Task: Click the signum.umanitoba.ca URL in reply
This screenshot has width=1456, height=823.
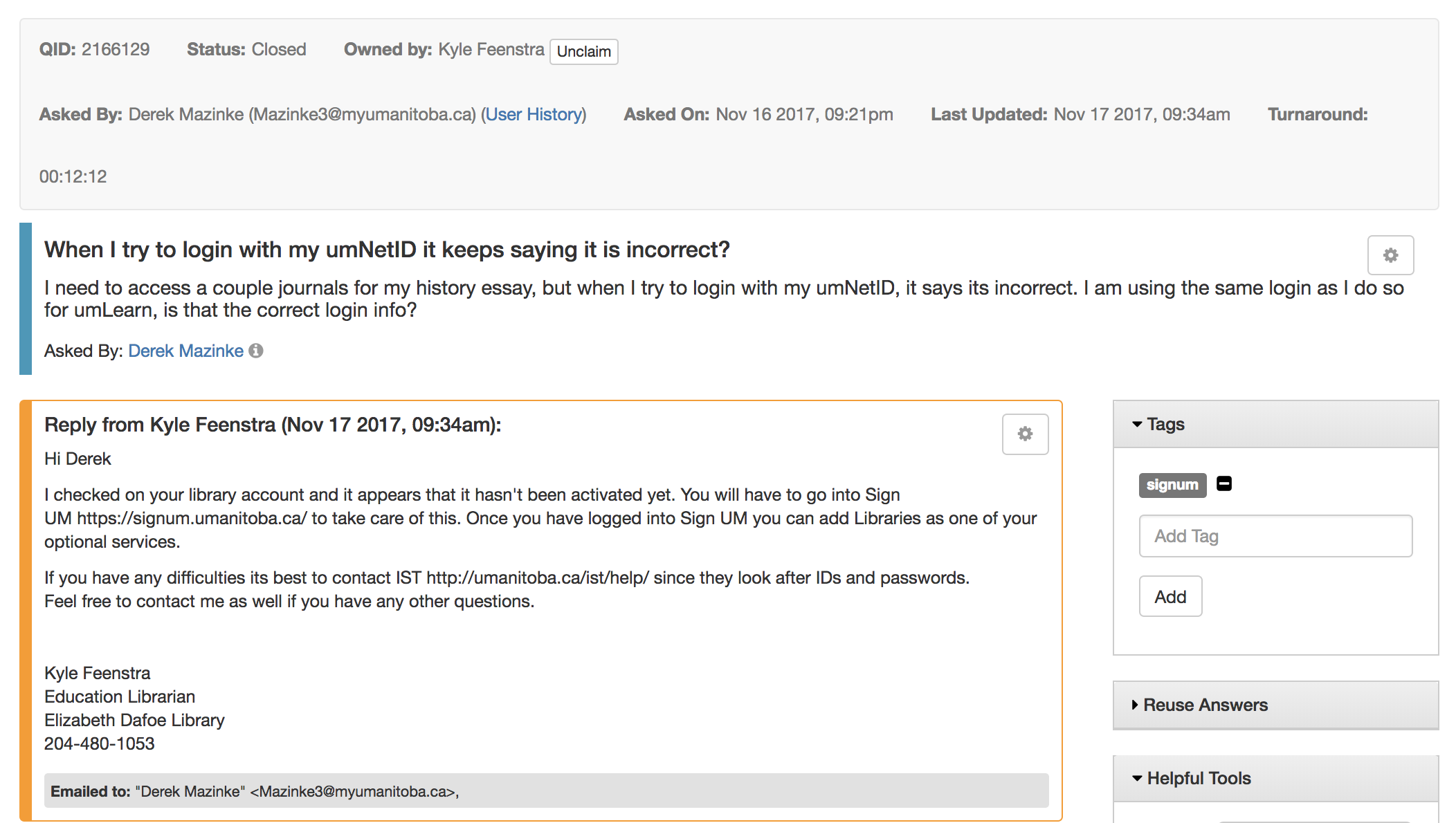Action: [192, 518]
